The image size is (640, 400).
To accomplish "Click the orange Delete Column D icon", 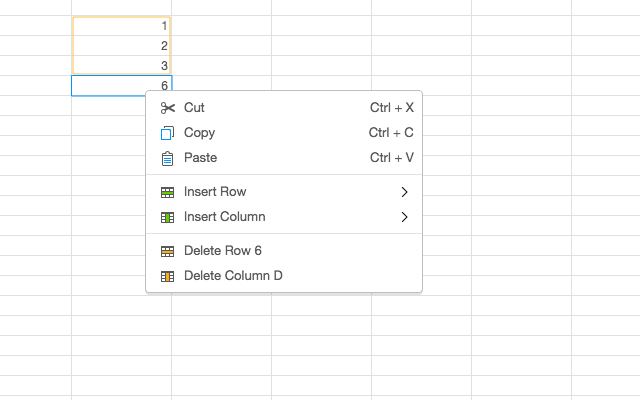I will point(167,276).
